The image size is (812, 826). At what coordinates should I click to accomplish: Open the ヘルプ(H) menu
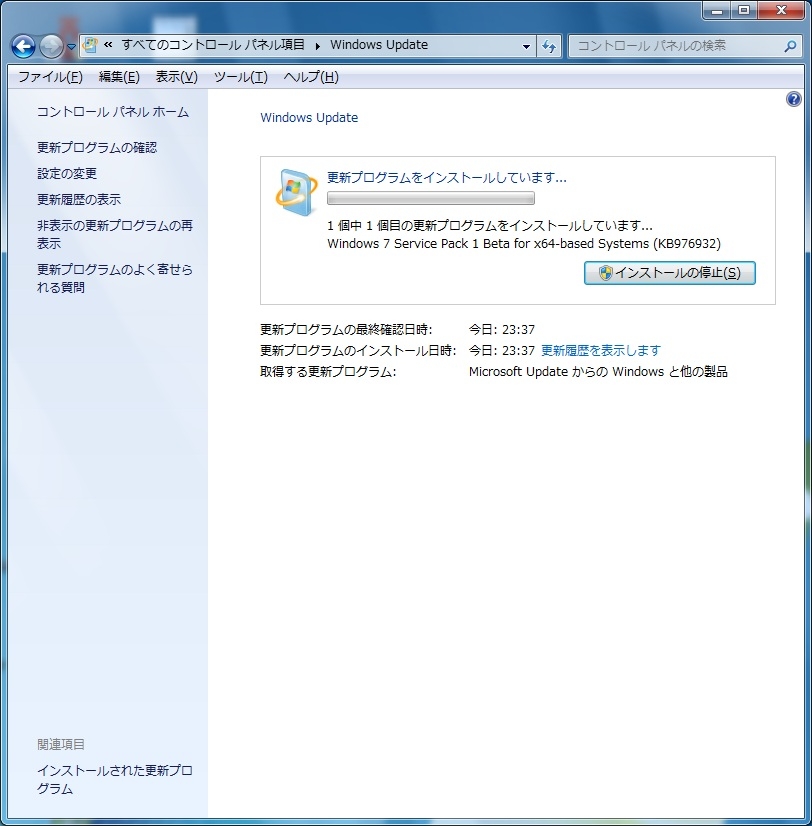(x=311, y=77)
